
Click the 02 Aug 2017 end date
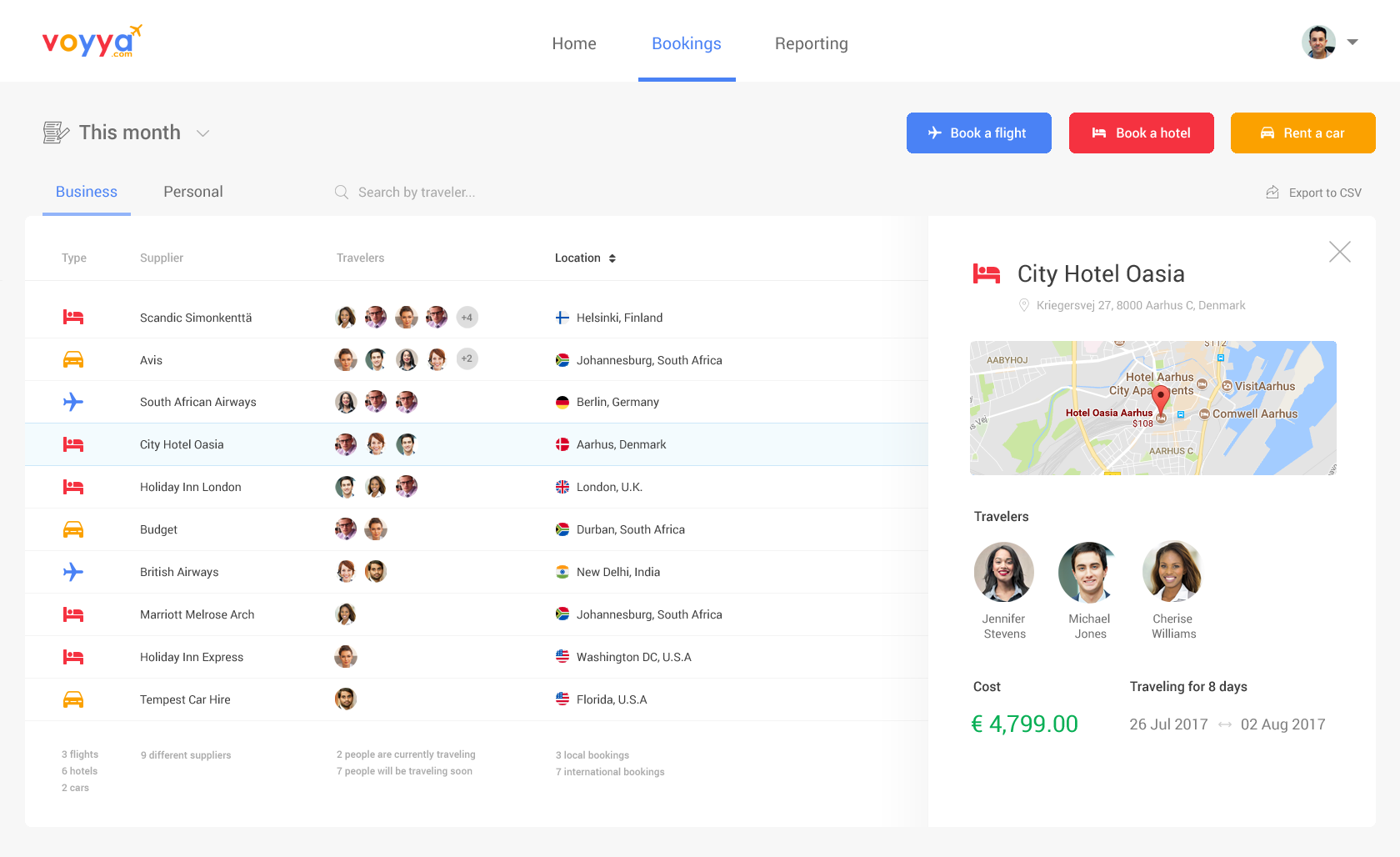tap(1282, 724)
